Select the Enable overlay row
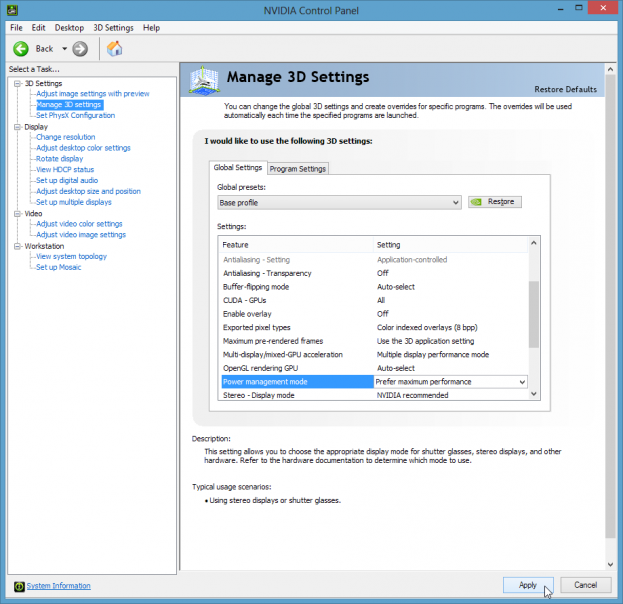 [374, 314]
